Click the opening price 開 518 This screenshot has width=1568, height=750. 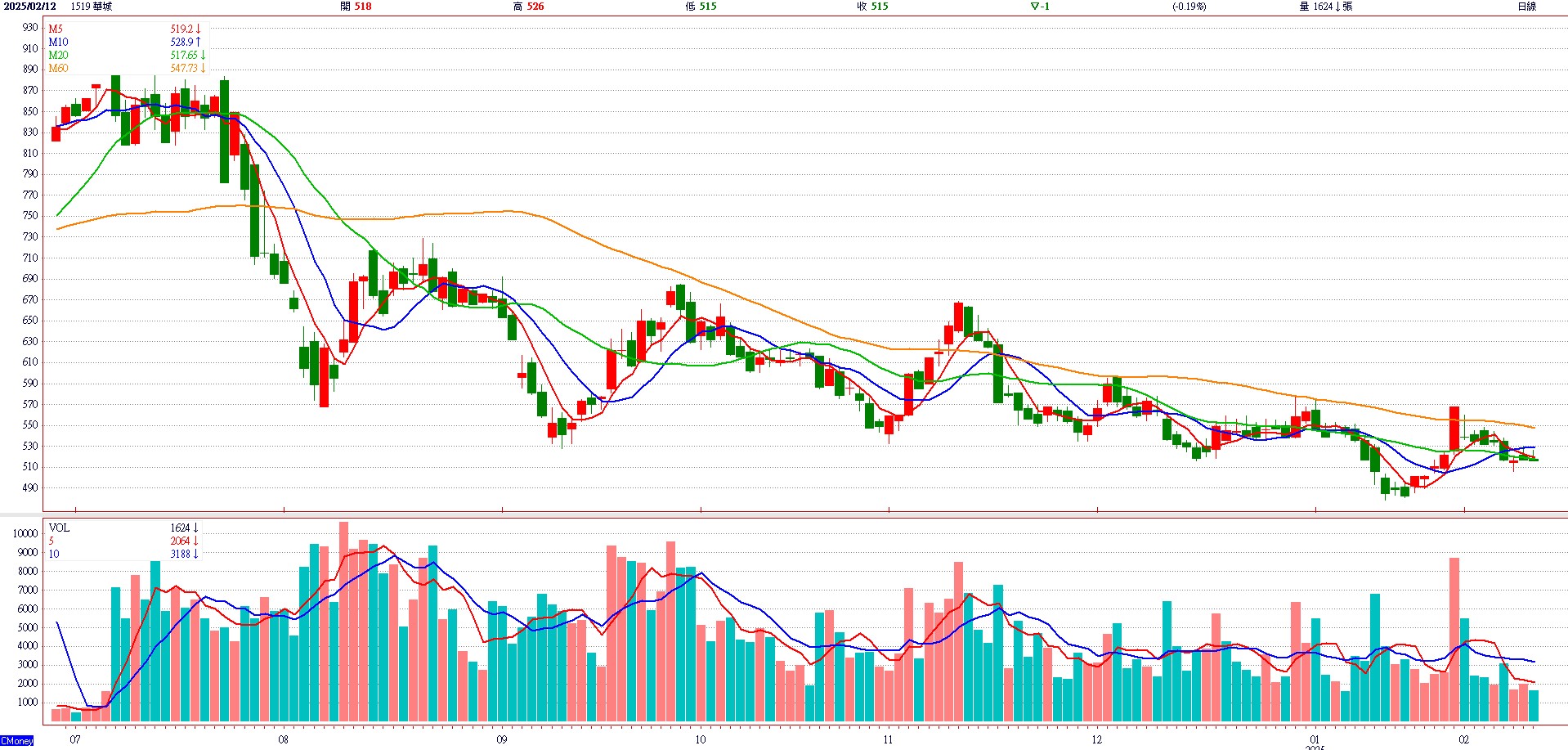point(356,7)
